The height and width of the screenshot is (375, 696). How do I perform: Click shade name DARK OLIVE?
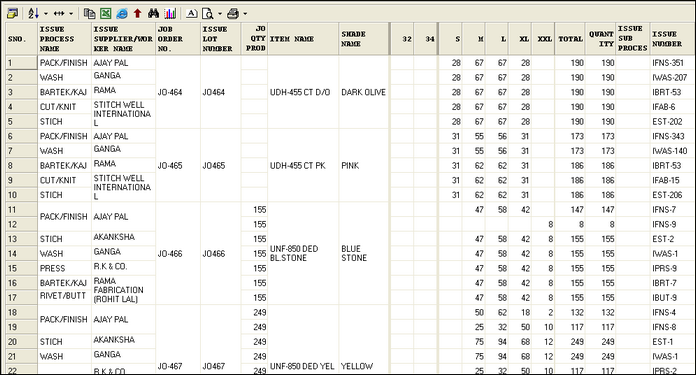click(364, 92)
